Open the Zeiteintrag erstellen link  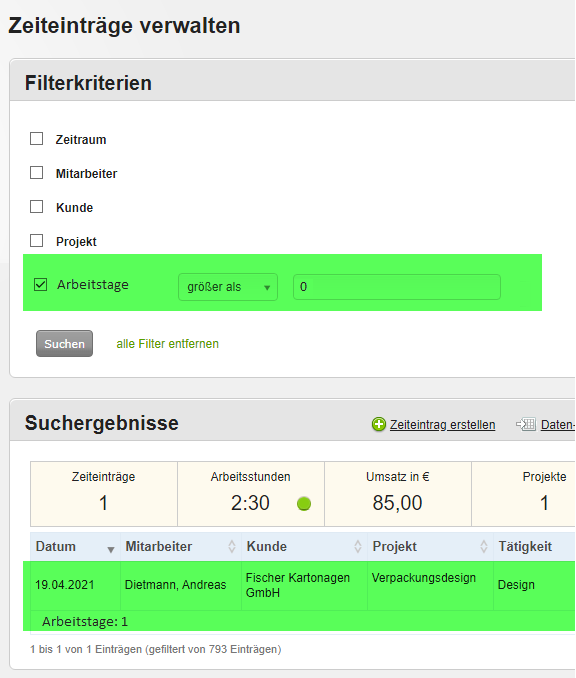(x=442, y=425)
